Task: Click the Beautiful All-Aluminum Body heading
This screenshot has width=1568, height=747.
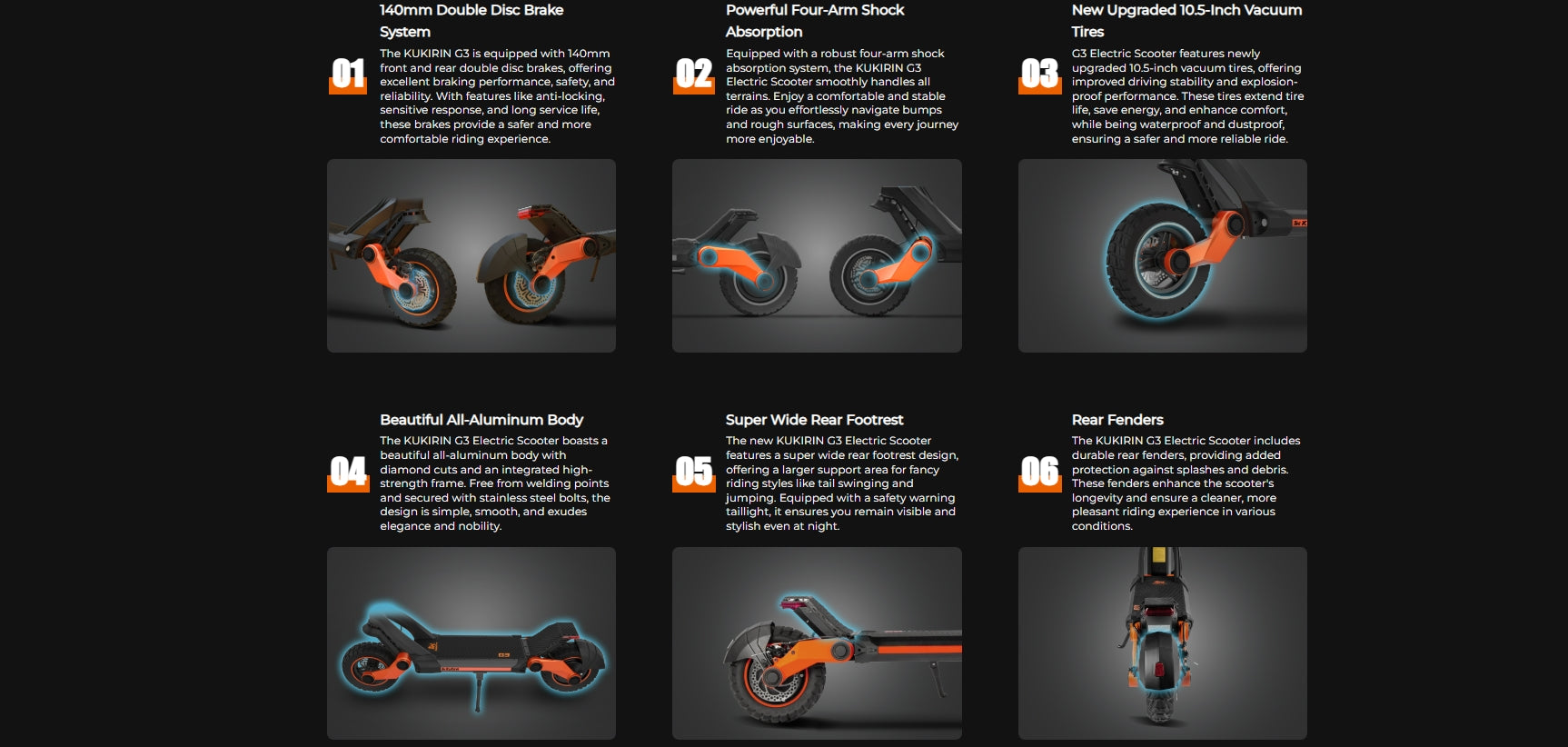Action: pyautogui.click(x=481, y=420)
